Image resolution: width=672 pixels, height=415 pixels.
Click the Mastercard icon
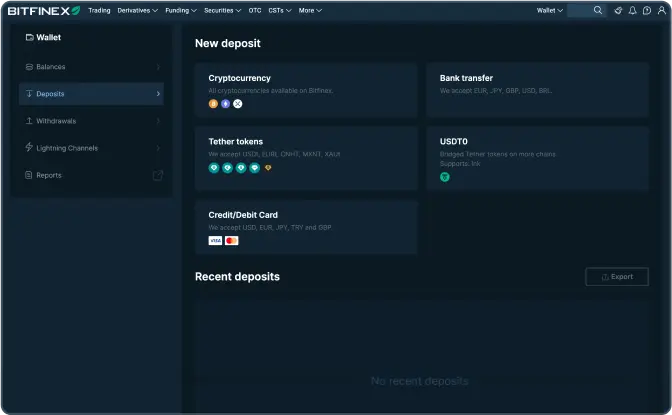(x=231, y=241)
